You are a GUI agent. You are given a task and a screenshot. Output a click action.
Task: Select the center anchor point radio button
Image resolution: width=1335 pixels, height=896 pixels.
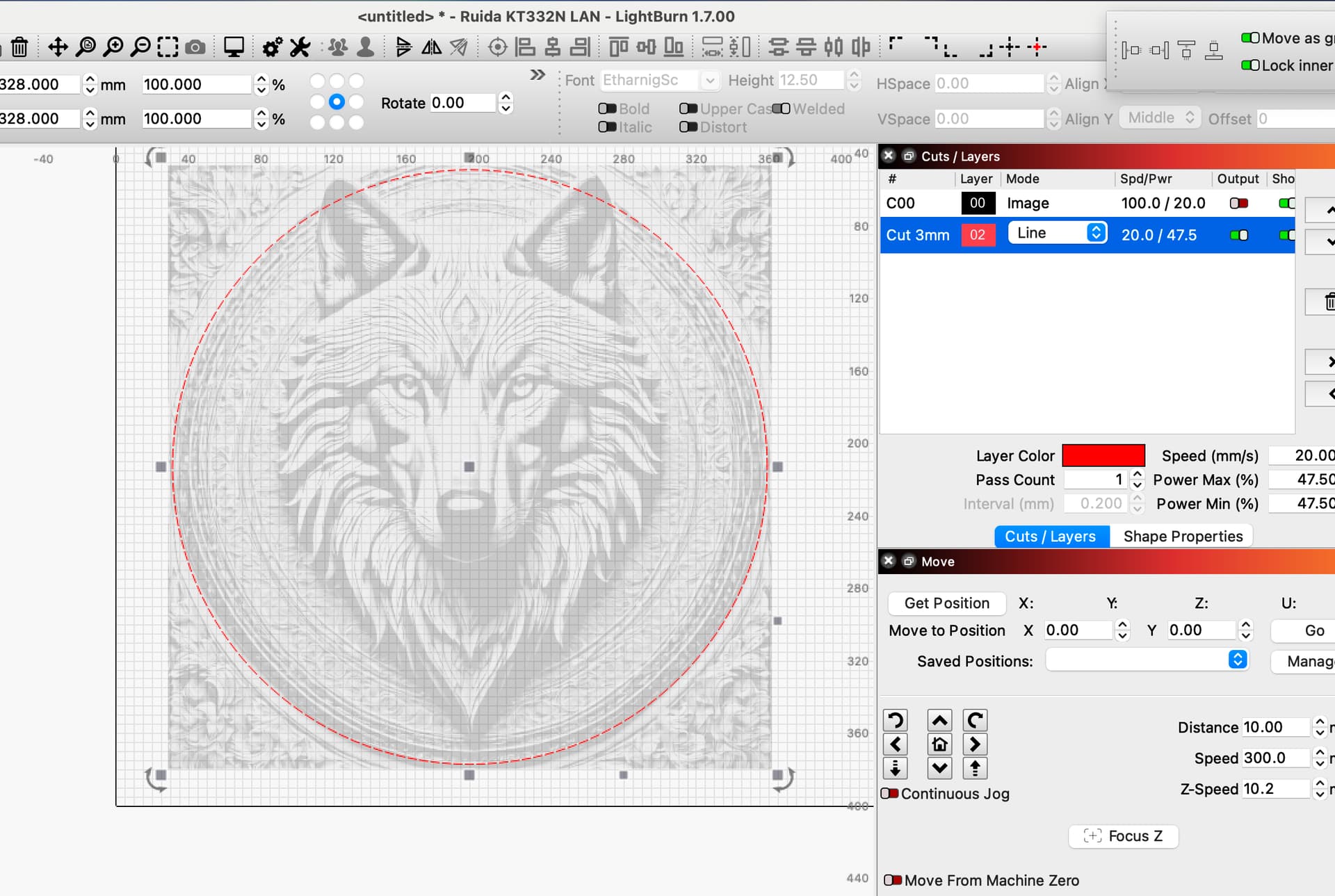[337, 101]
